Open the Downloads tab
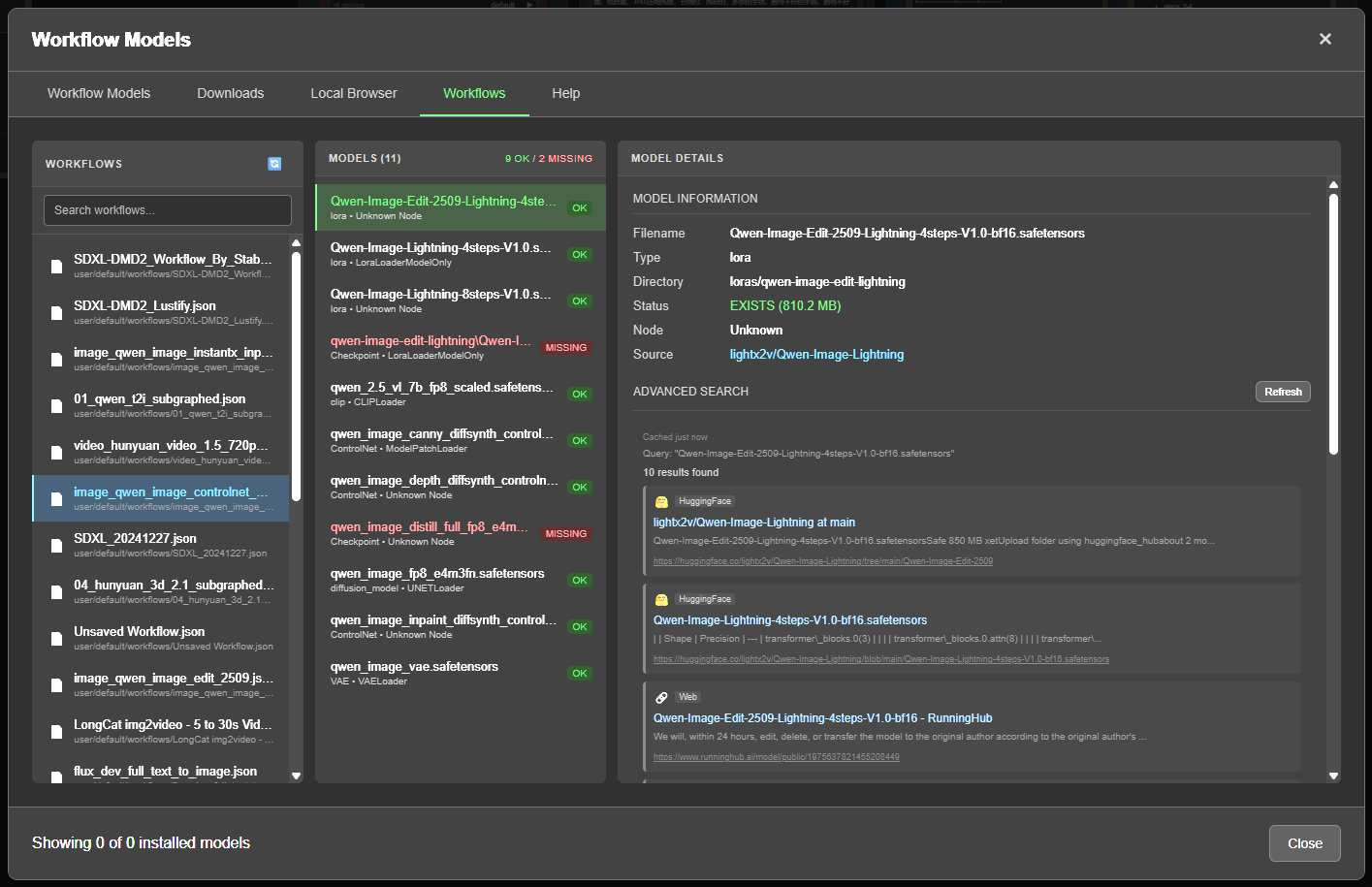1372x887 pixels. click(231, 93)
